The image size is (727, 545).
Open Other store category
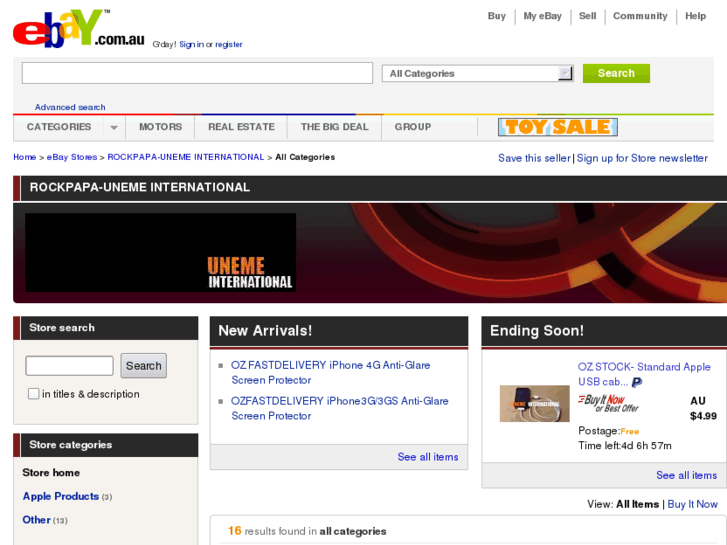[36, 520]
